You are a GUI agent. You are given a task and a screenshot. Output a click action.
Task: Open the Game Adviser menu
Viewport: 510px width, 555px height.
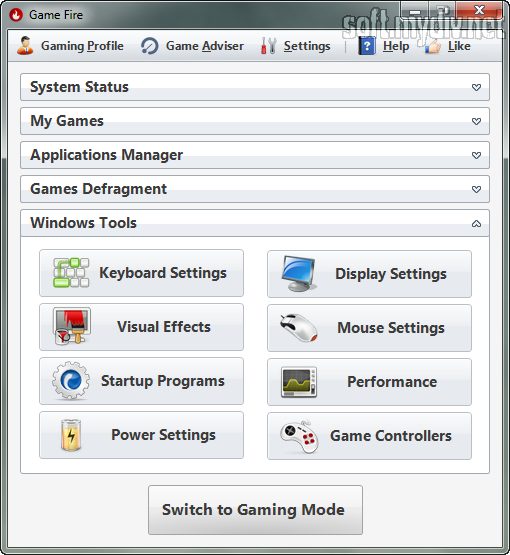pos(205,46)
